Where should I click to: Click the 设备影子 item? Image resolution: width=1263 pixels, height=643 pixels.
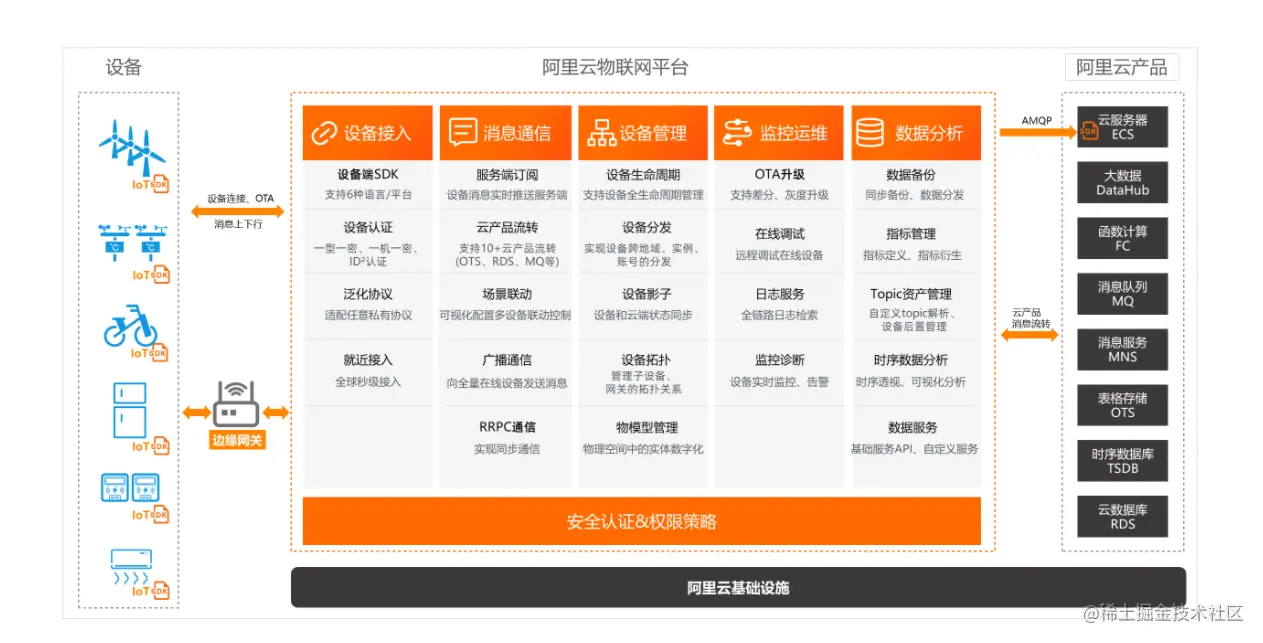pos(646,294)
